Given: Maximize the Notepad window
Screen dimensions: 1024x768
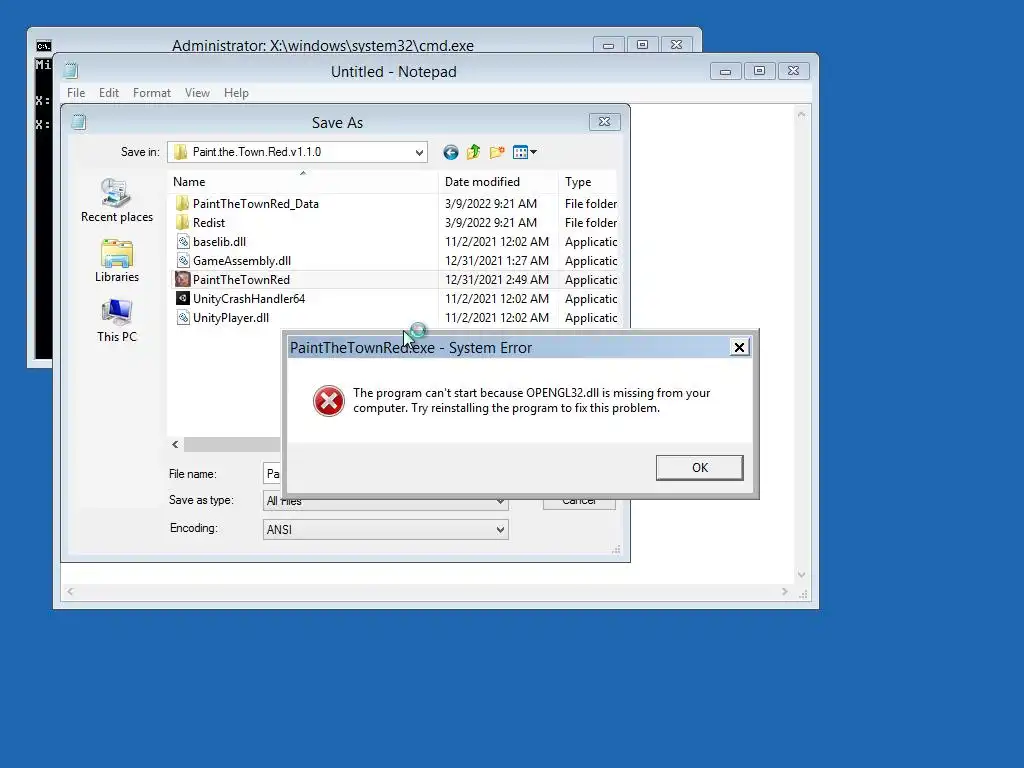Looking at the screenshot, I should tap(760, 71).
